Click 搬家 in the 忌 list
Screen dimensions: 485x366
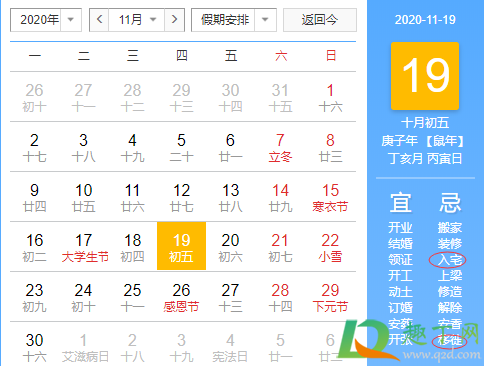tap(450, 228)
